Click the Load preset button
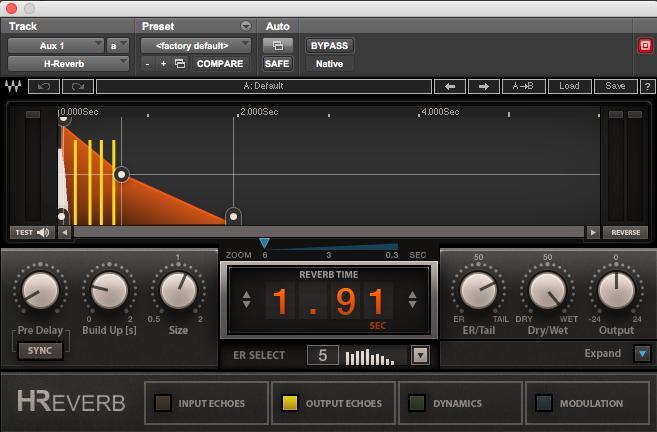This screenshot has width=657, height=432. (569, 86)
